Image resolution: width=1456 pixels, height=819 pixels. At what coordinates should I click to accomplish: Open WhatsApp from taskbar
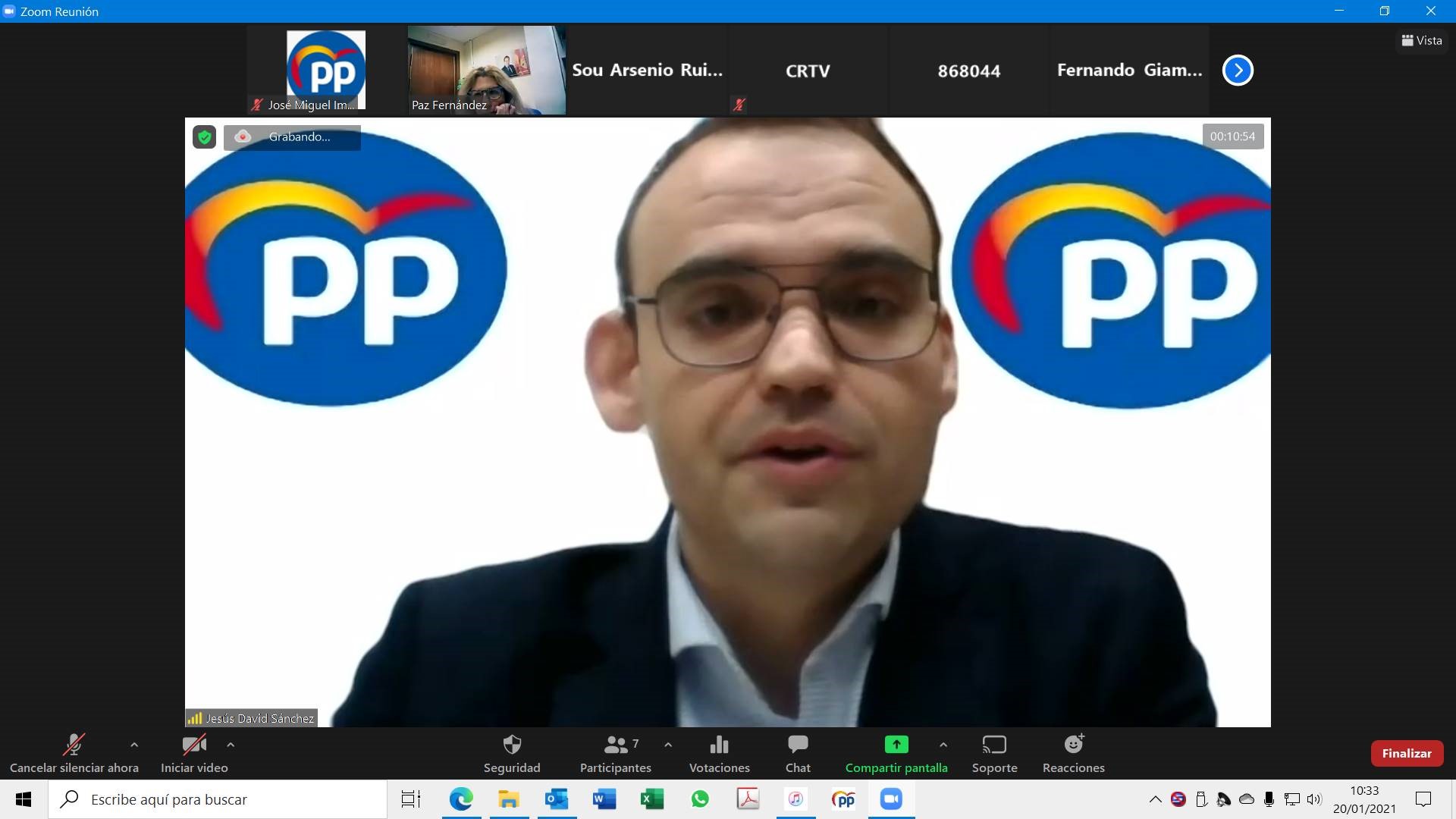(x=700, y=799)
